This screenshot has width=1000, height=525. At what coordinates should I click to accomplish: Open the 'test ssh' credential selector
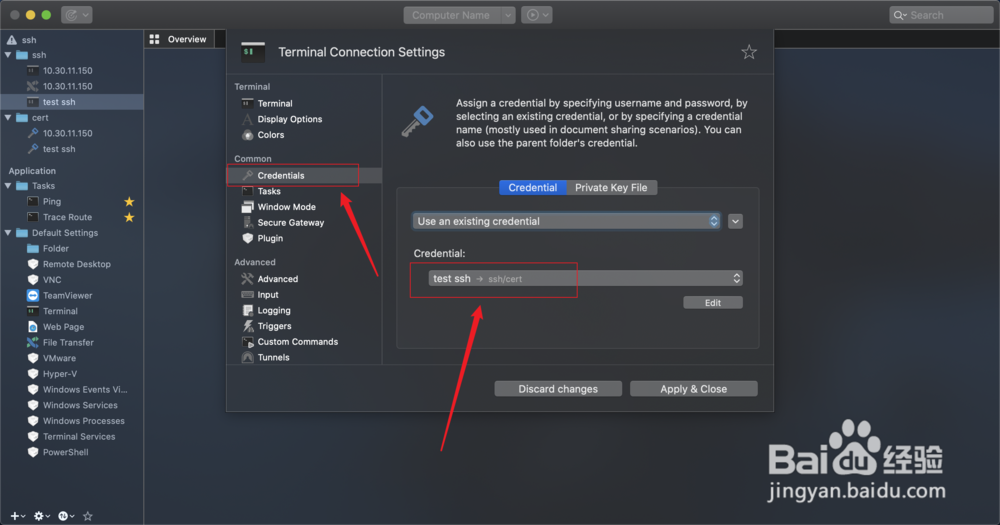585,278
